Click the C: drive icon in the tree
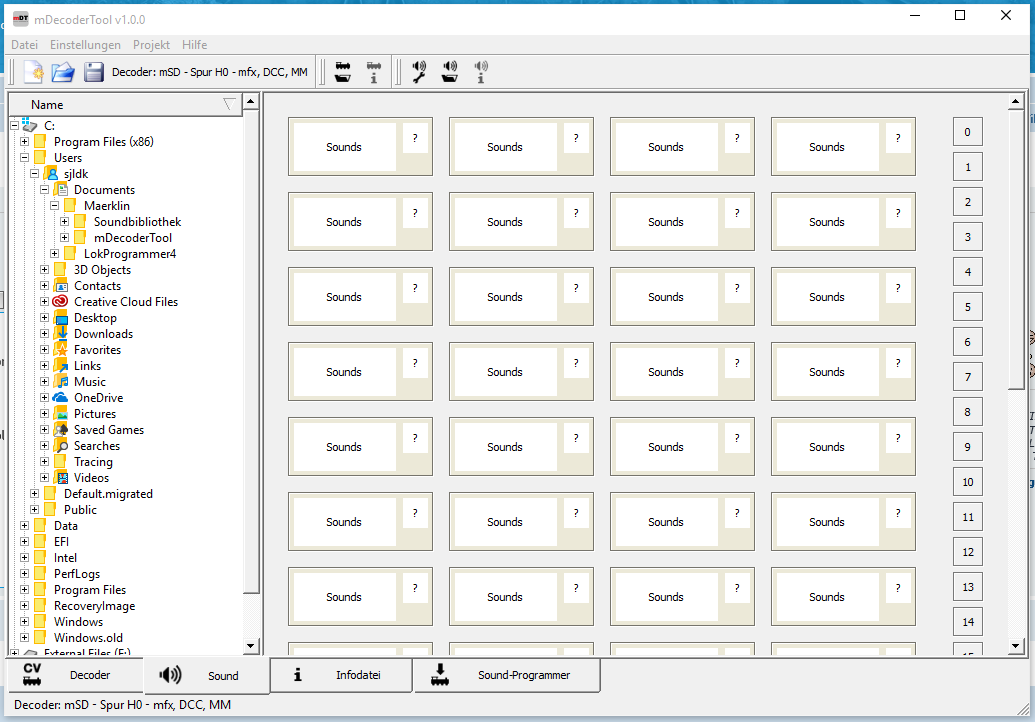This screenshot has width=1035, height=722. click(29, 125)
